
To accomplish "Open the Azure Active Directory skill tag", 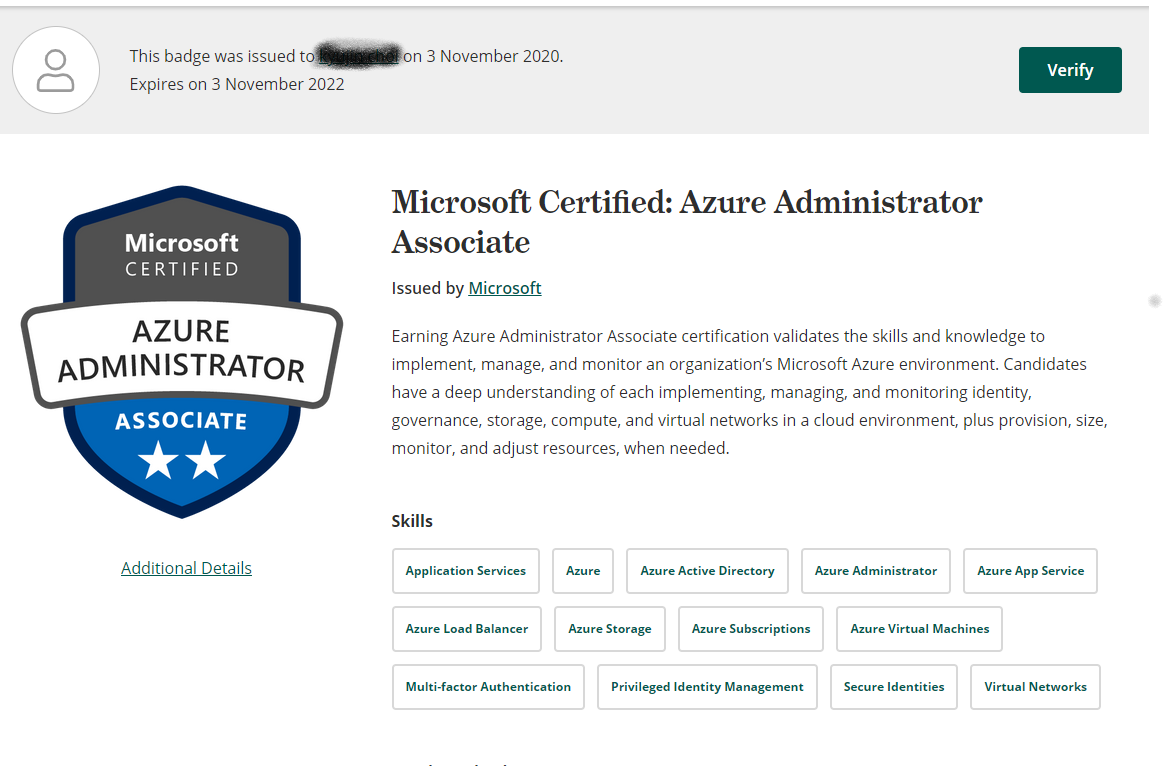I will 707,571.
